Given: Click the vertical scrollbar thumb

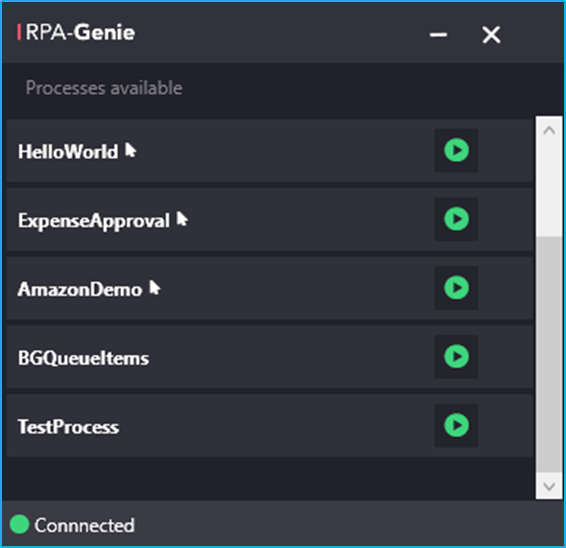Looking at the screenshot, I should [549, 354].
